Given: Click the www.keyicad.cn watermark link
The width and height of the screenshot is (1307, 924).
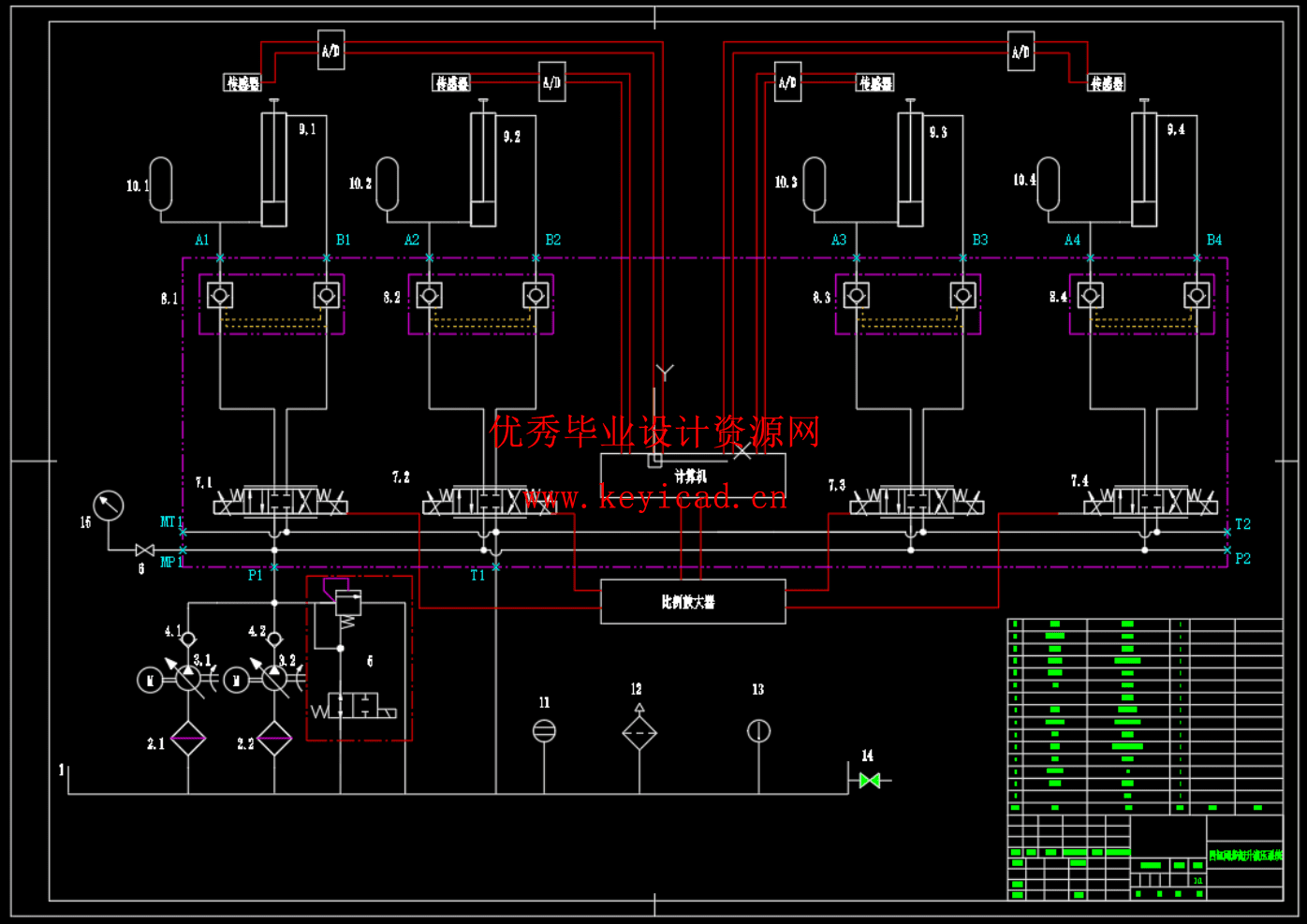Looking at the screenshot, I should coord(653,499).
